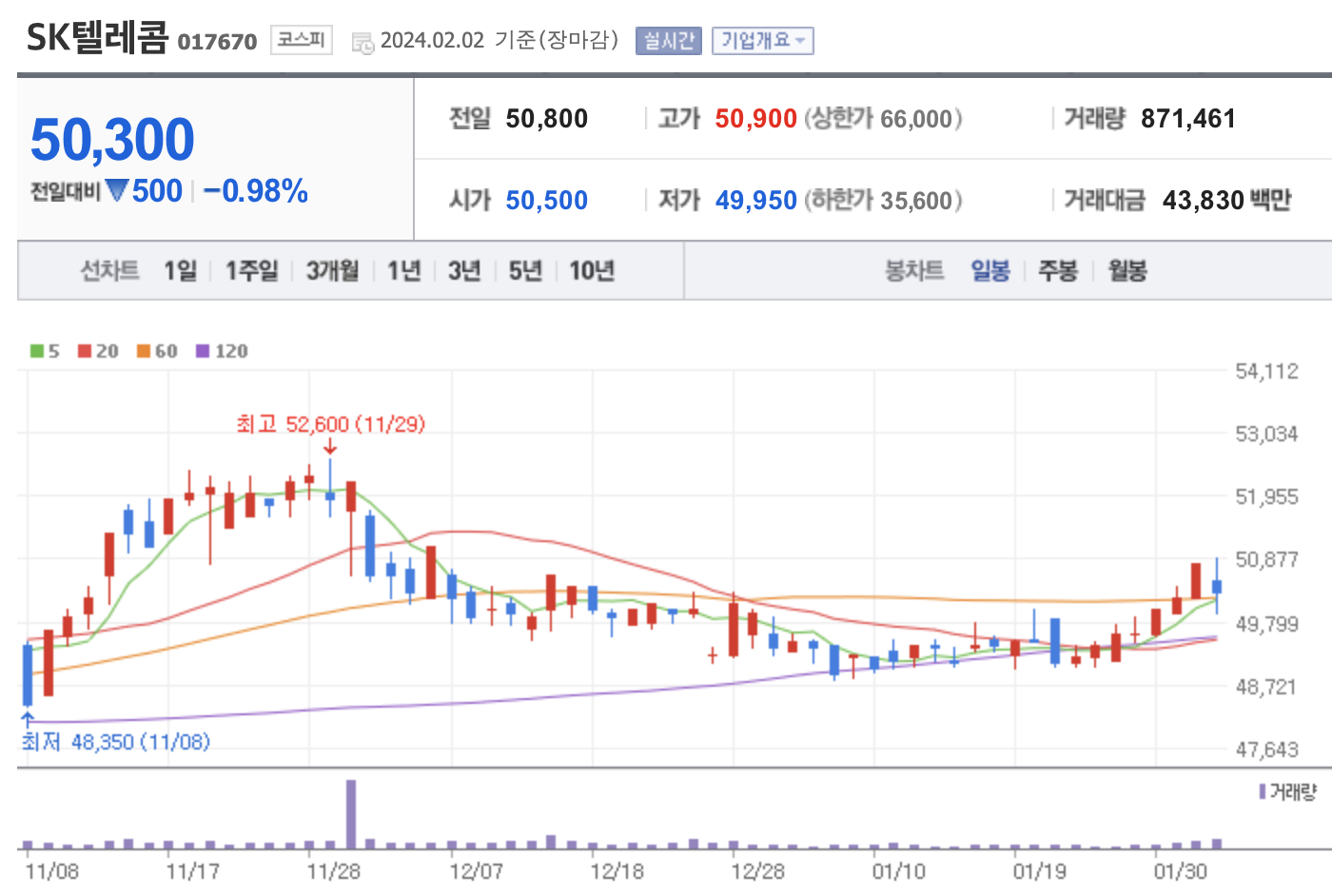Click the 11/28 date axis label

click(x=334, y=871)
